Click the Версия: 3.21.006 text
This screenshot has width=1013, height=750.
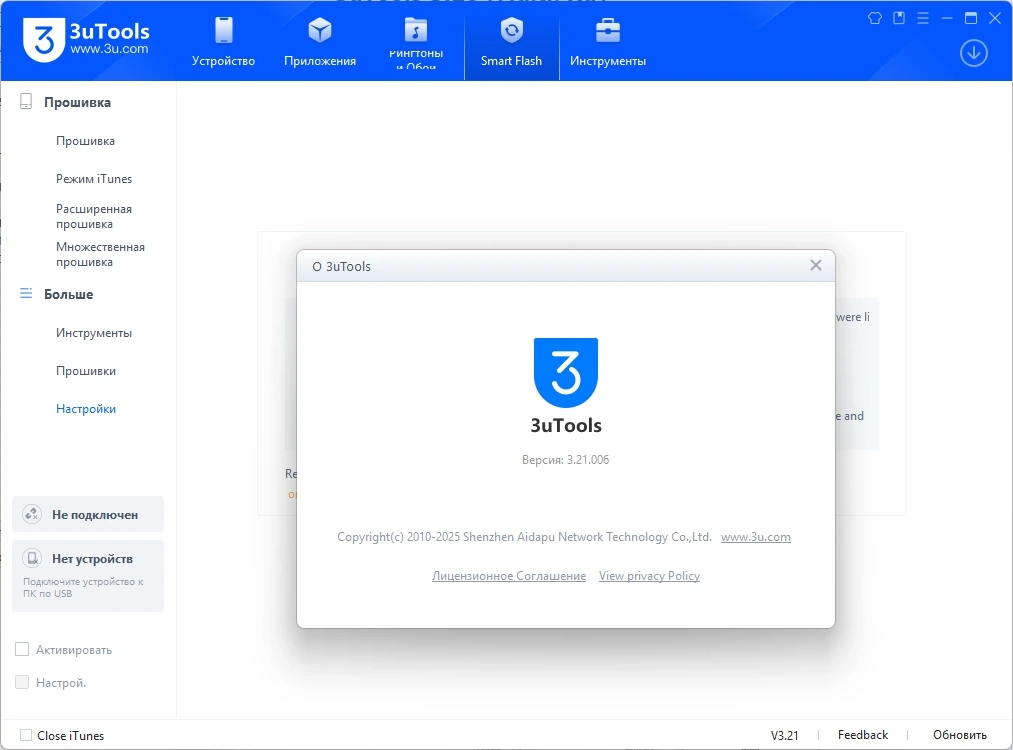click(x=565, y=459)
